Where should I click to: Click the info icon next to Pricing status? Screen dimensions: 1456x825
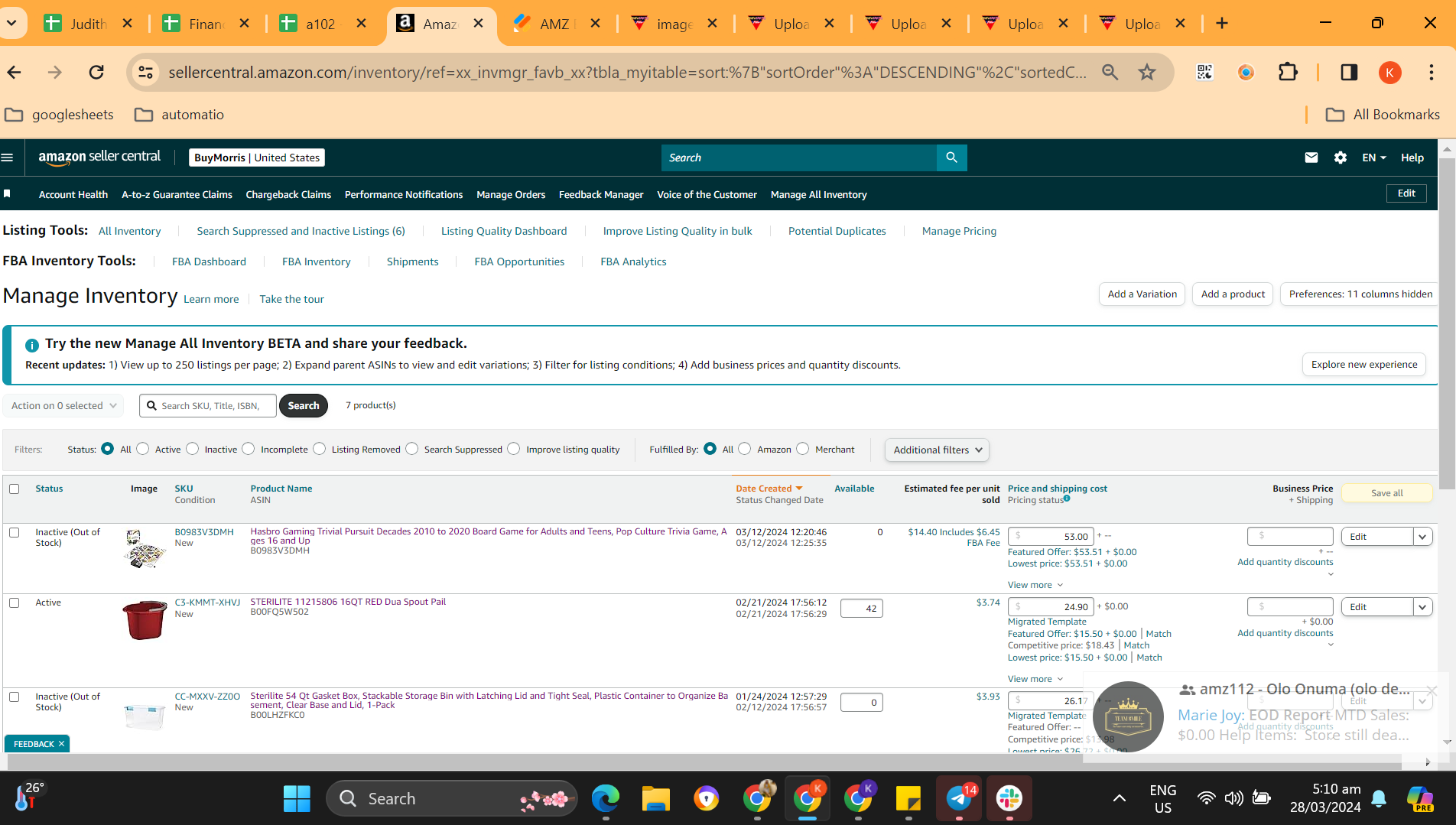click(x=1067, y=499)
